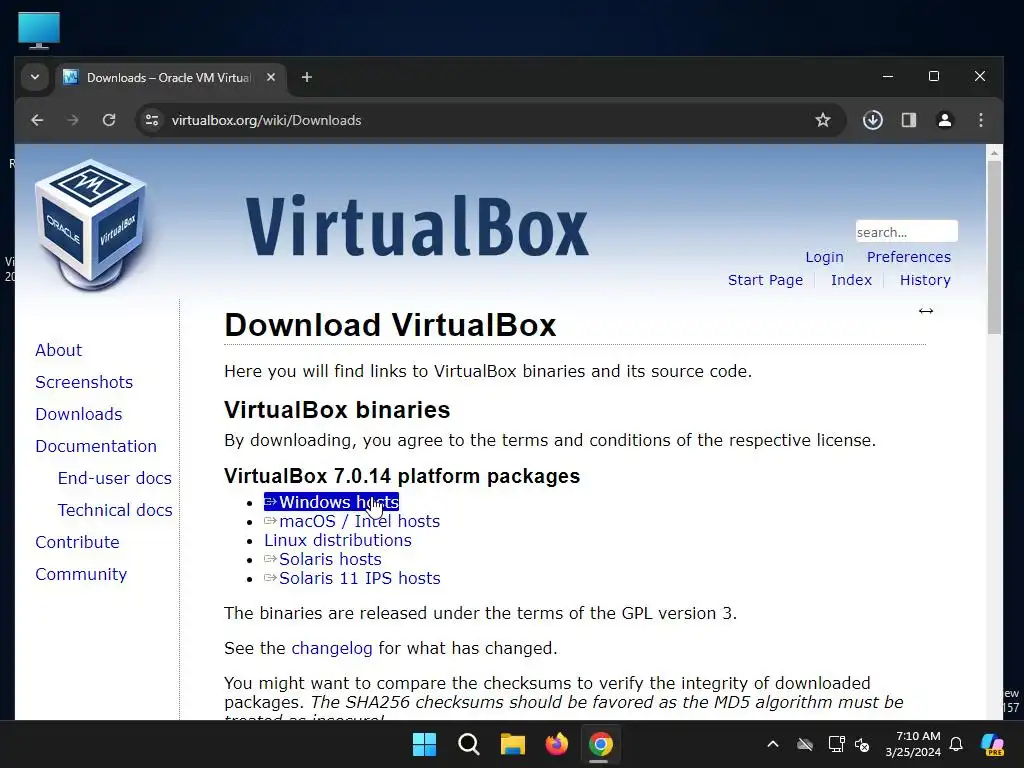Open the Chrome profile icon

[x=944, y=120]
